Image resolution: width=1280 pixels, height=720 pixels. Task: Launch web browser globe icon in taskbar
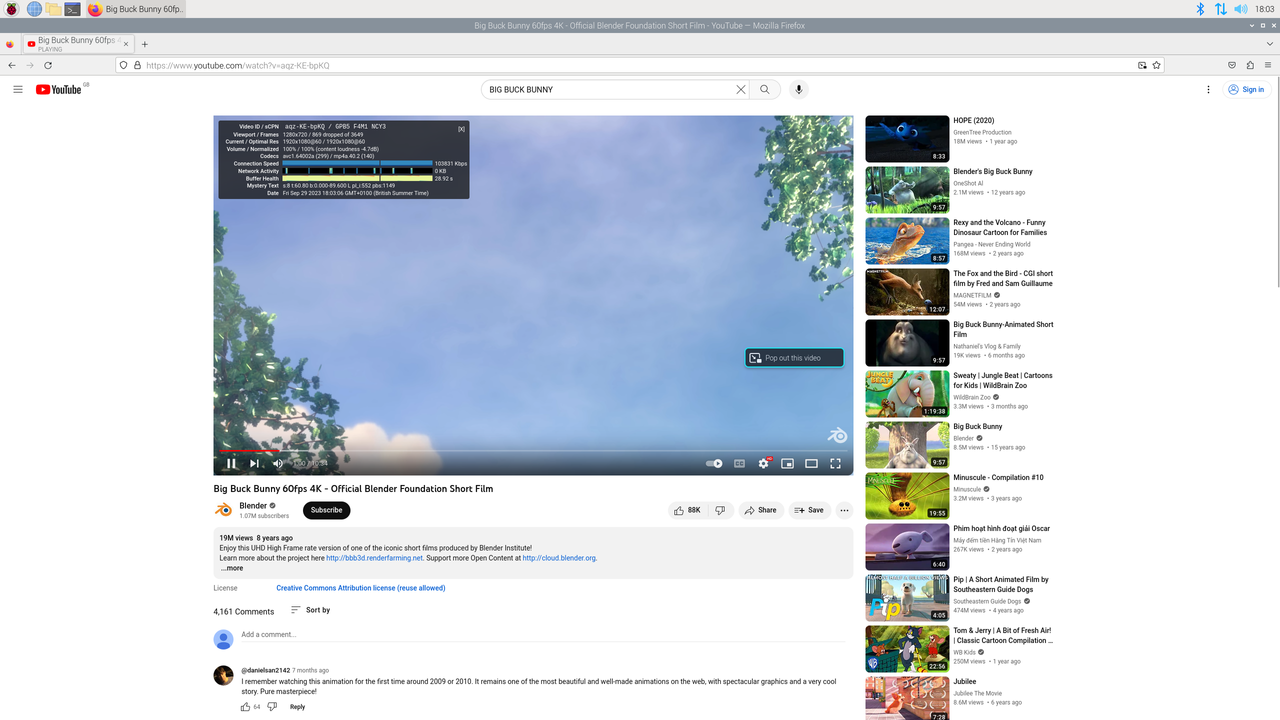[34, 9]
